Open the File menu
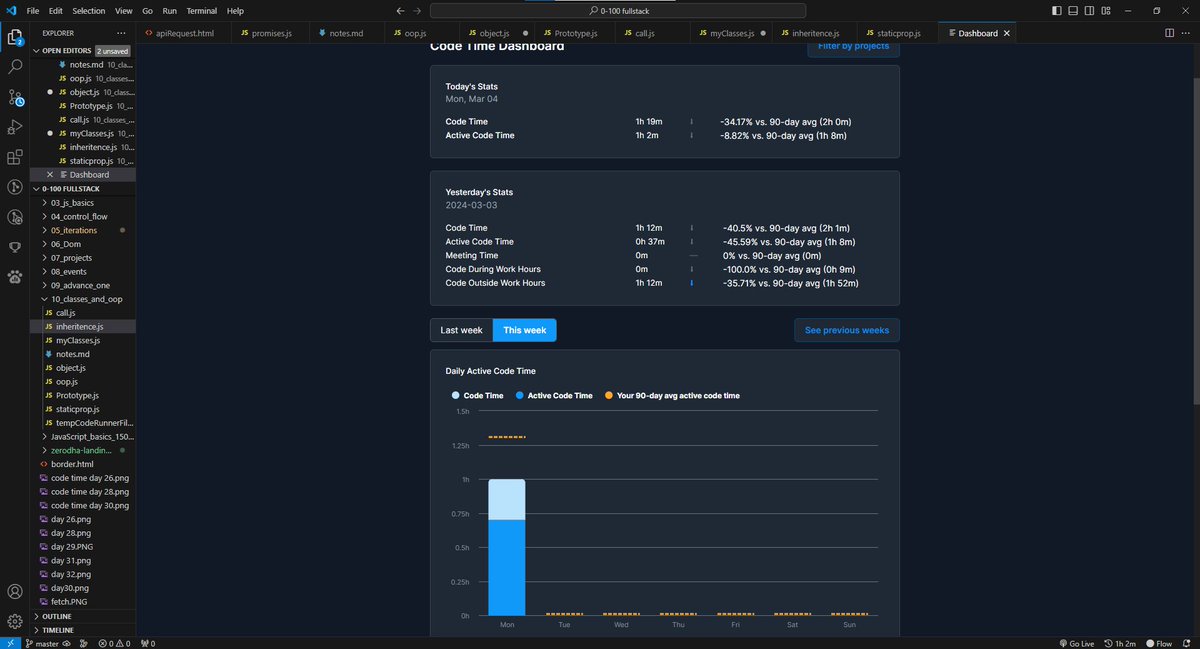This screenshot has width=1200, height=649. [33, 10]
